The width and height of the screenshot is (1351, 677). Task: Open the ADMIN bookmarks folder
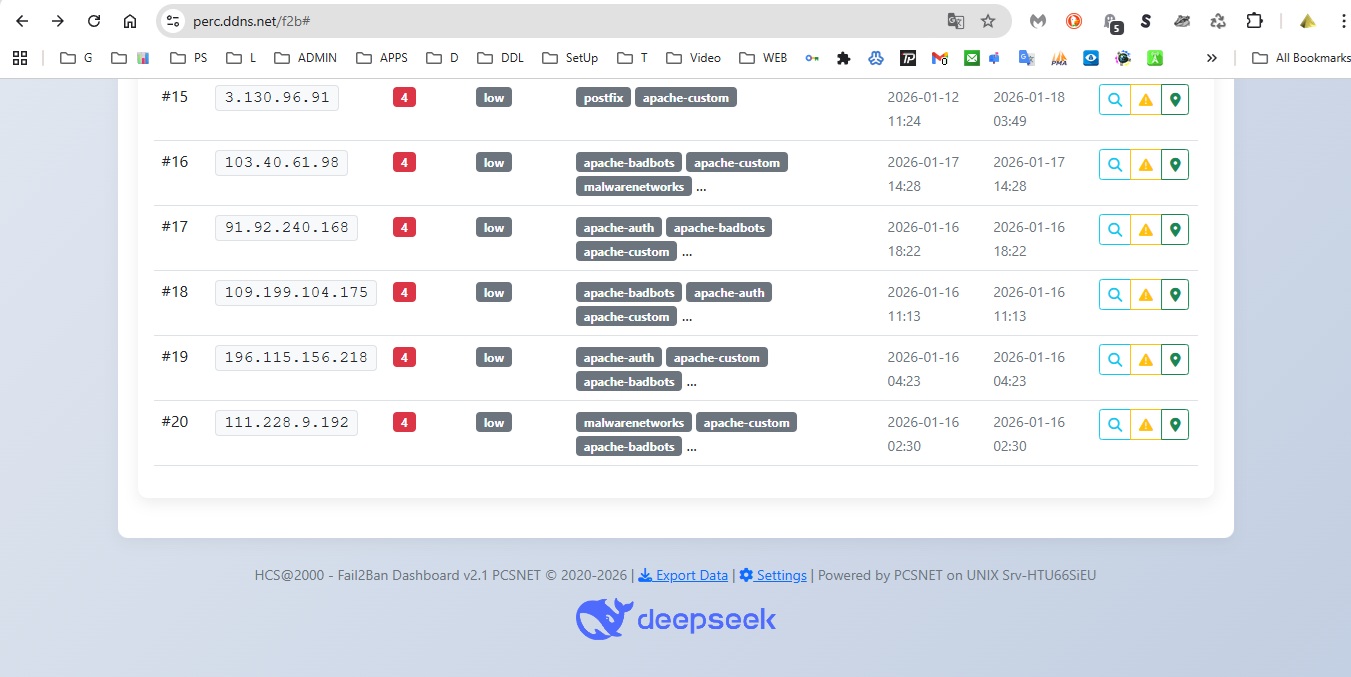pos(306,58)
